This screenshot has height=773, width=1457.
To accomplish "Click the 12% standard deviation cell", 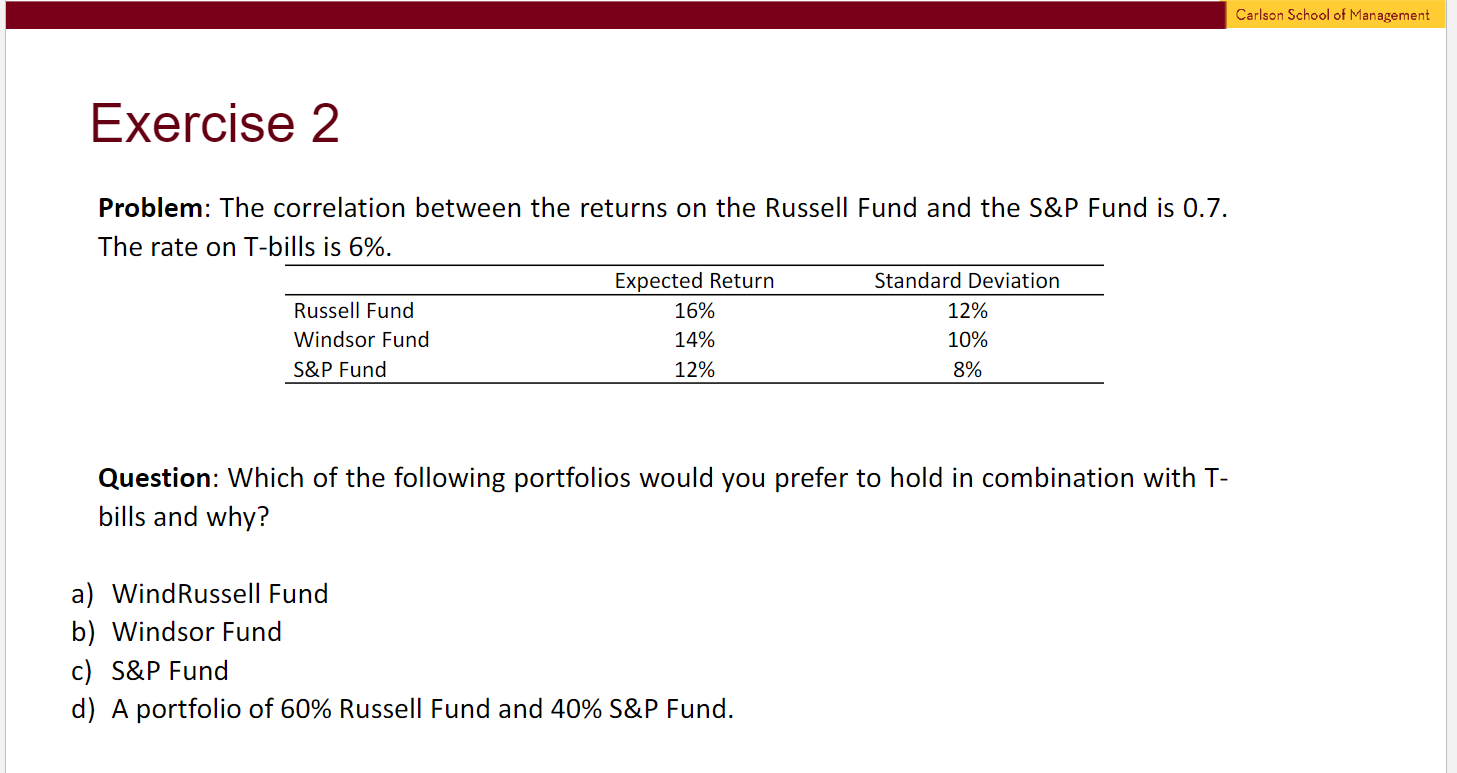I will 967,311.
